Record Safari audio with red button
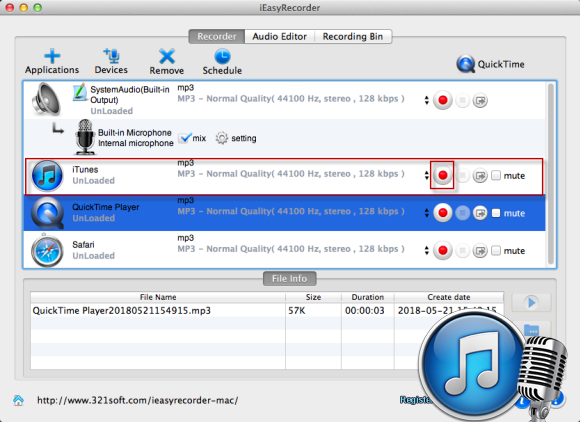 [443, 251]
